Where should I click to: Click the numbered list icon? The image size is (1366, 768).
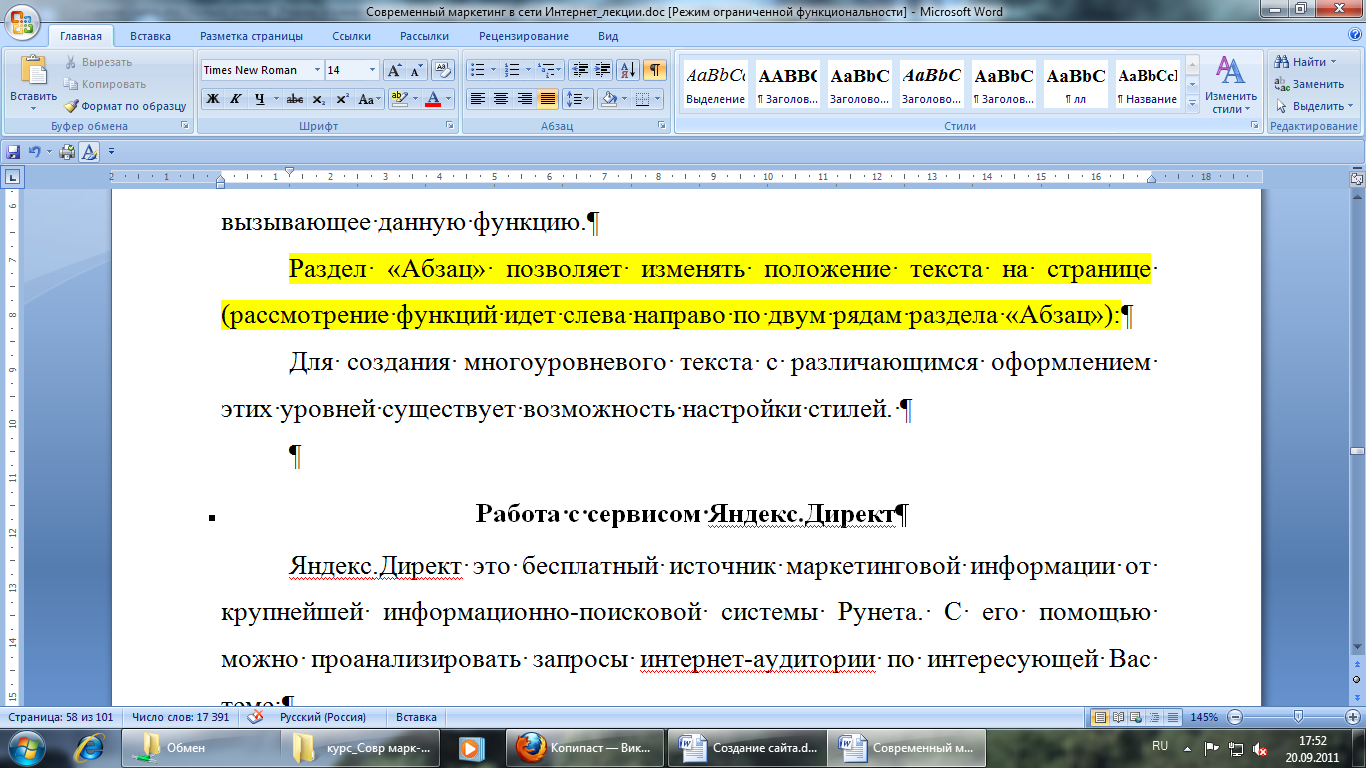(x=512, y=70)
